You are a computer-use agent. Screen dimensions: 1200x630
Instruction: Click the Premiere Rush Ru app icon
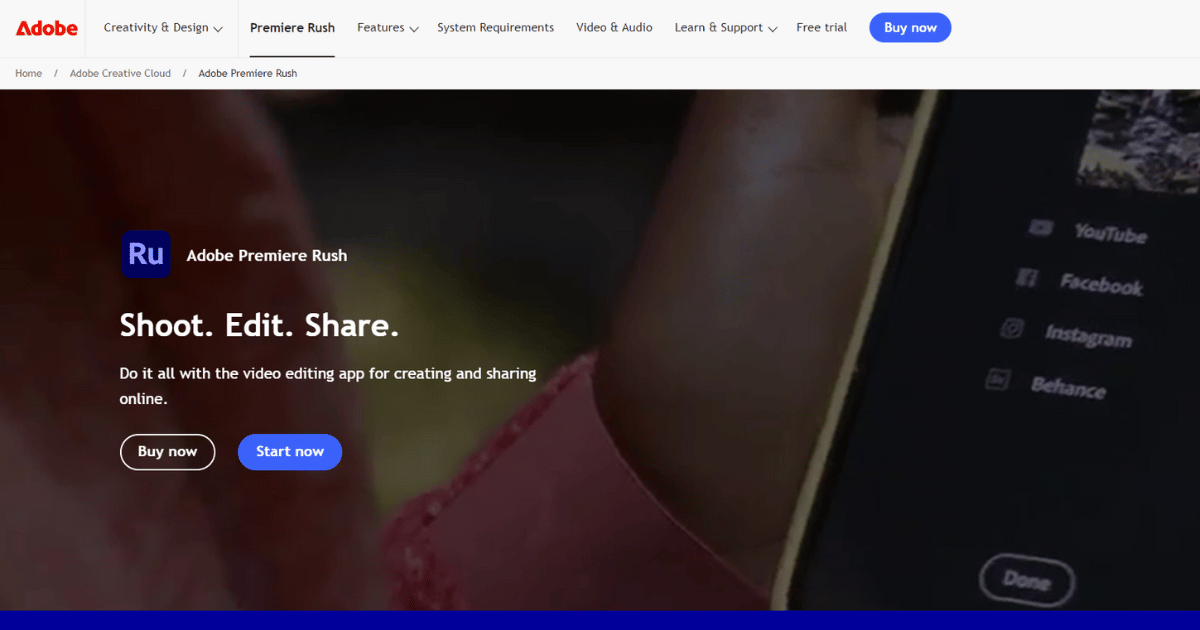(146, 254)
